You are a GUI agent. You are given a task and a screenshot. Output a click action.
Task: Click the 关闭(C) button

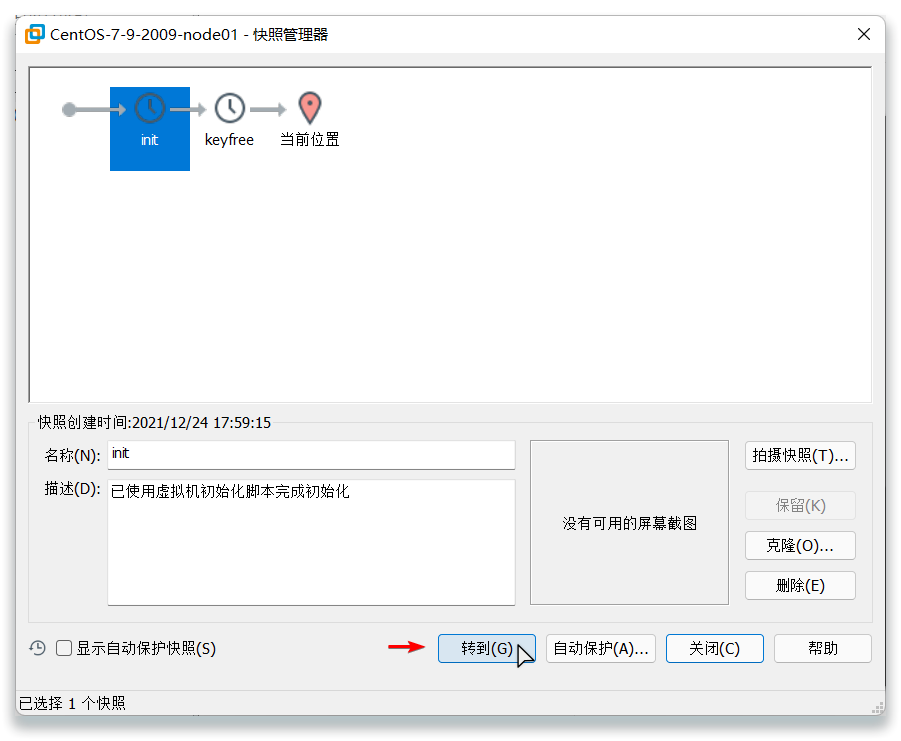click(x=714, y=648)
